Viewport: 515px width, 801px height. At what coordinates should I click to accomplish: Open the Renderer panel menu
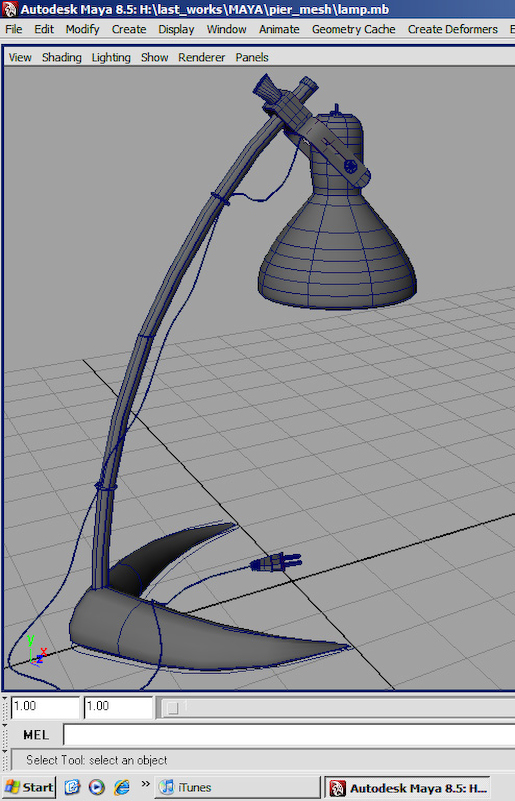201,57
